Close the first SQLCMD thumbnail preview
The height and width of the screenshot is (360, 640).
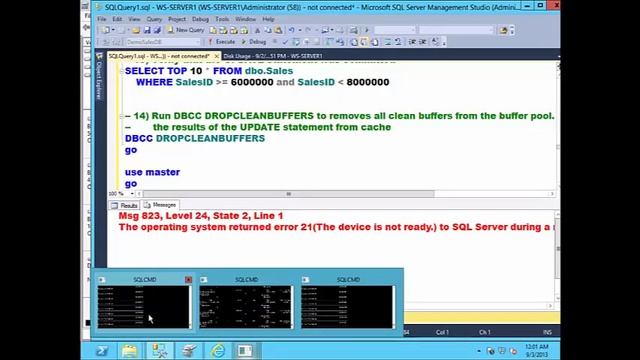coord(188,280)
